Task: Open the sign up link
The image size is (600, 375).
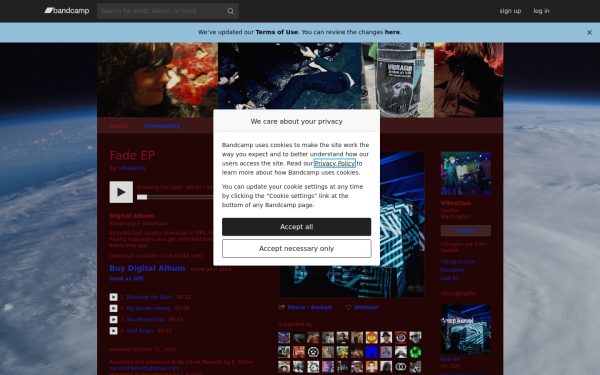Action: [x=510, y=11]
